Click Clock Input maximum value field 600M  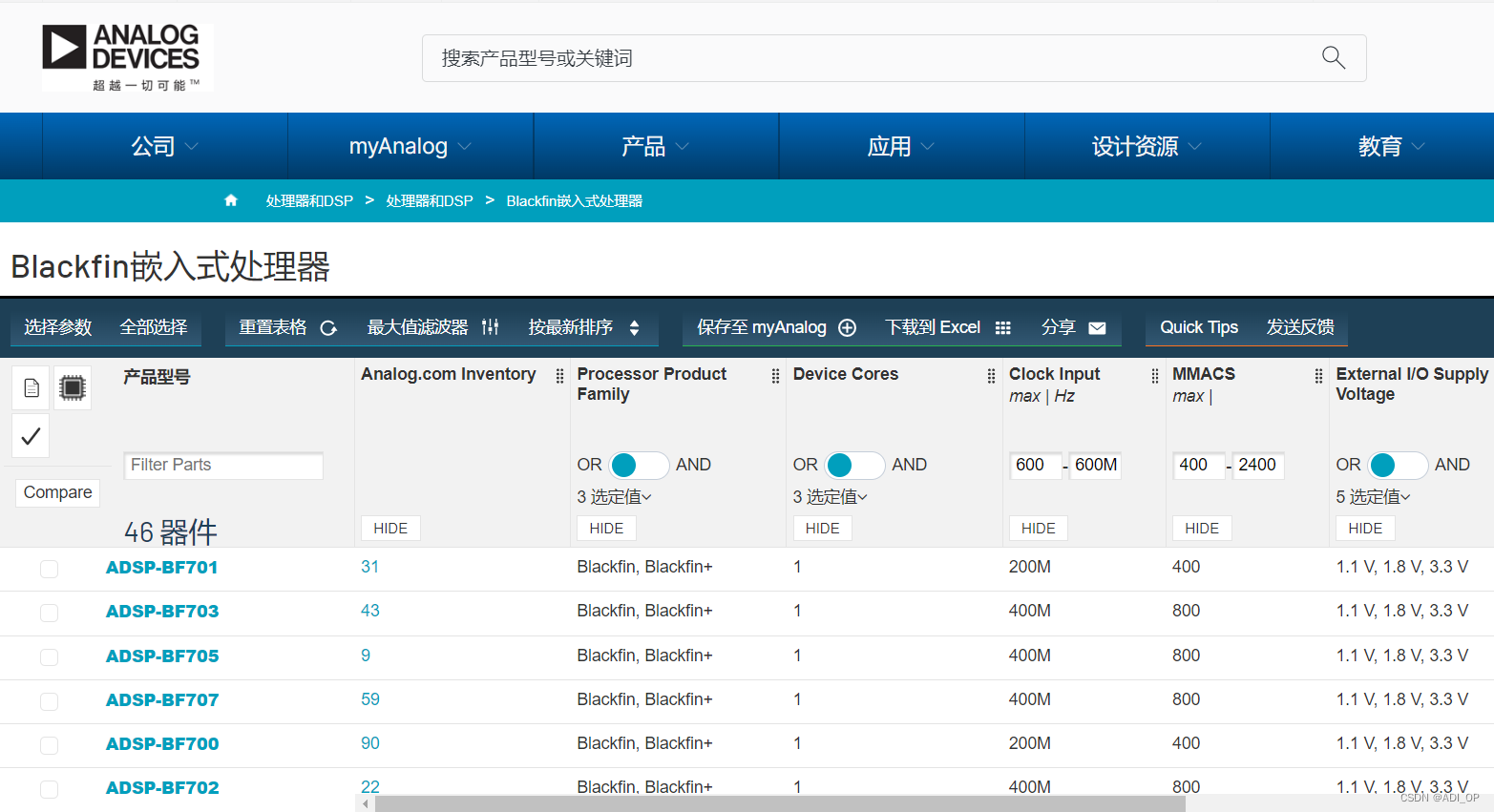tap(1096, 465)
